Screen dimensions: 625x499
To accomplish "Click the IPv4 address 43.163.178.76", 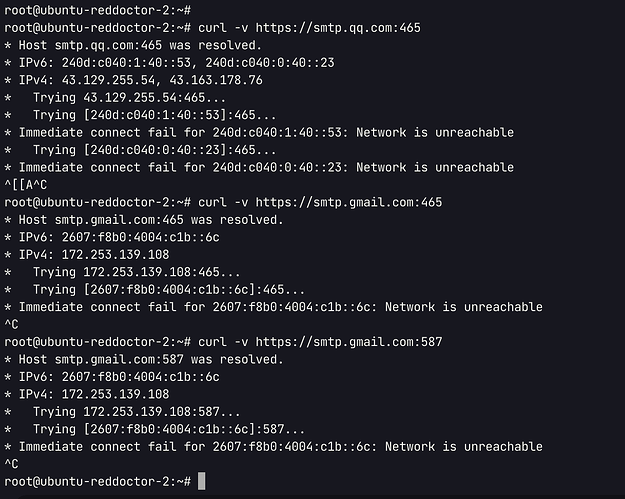I will click(x=216, y=80).
